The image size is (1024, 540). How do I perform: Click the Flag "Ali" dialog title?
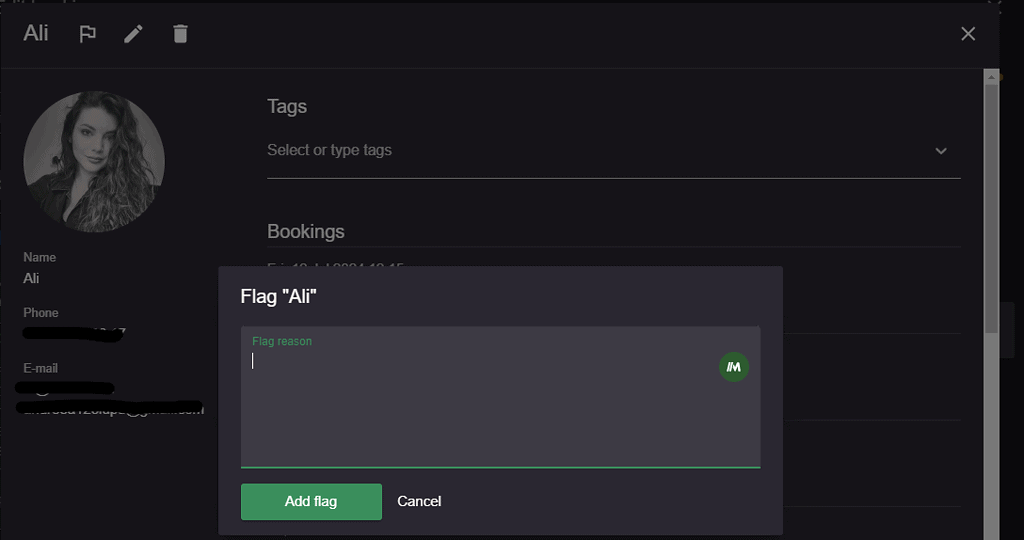click(x=278, y=296)
